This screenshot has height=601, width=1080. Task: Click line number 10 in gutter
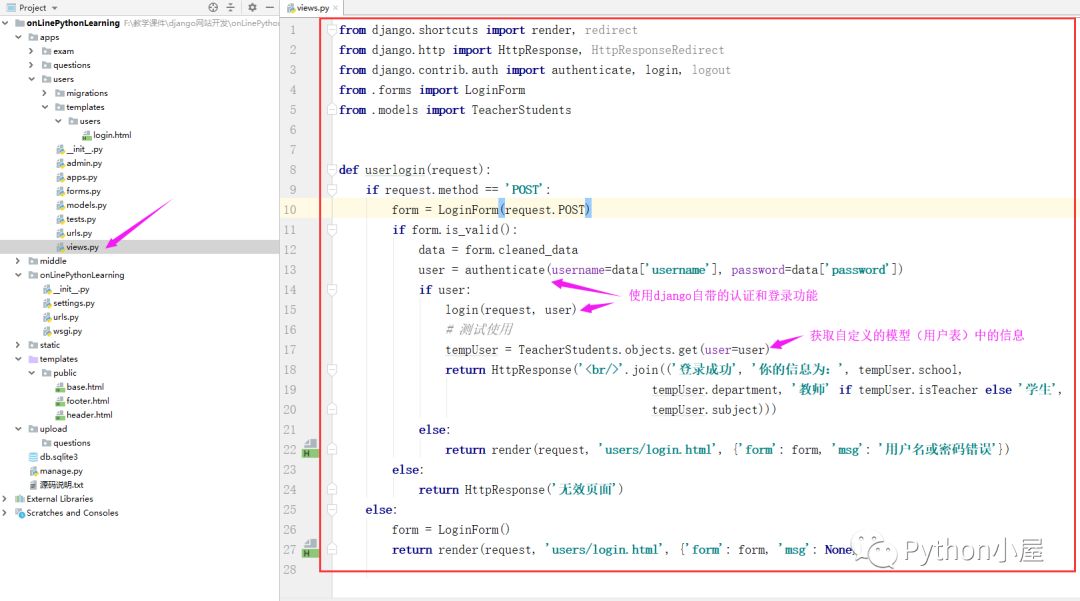click(290, 210)
